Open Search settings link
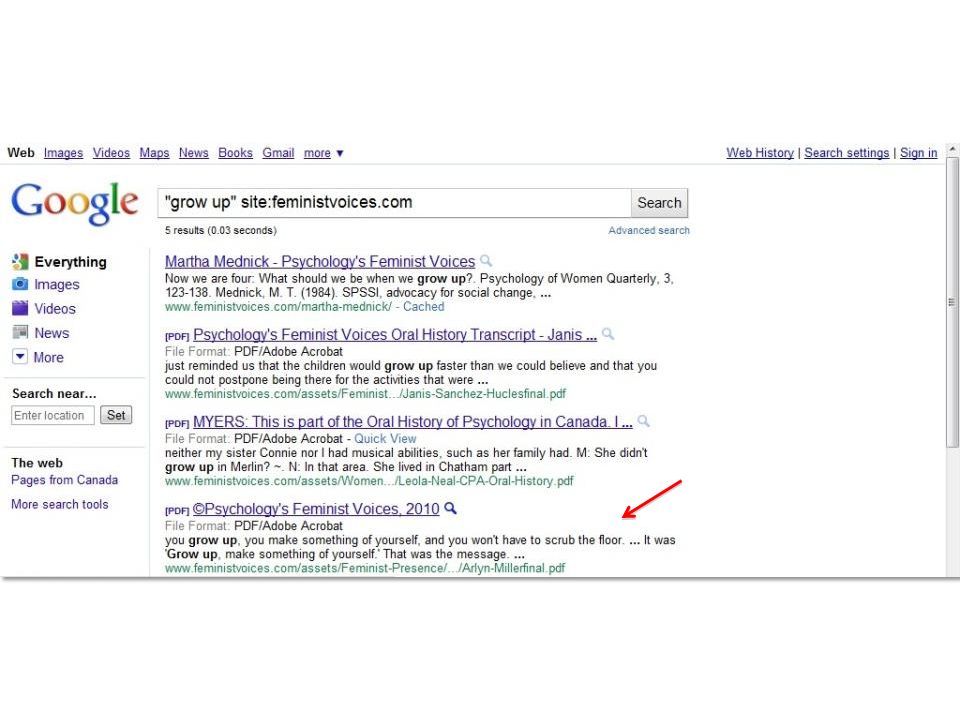Viewport: 960px width, 720px height. coord(847,153)
